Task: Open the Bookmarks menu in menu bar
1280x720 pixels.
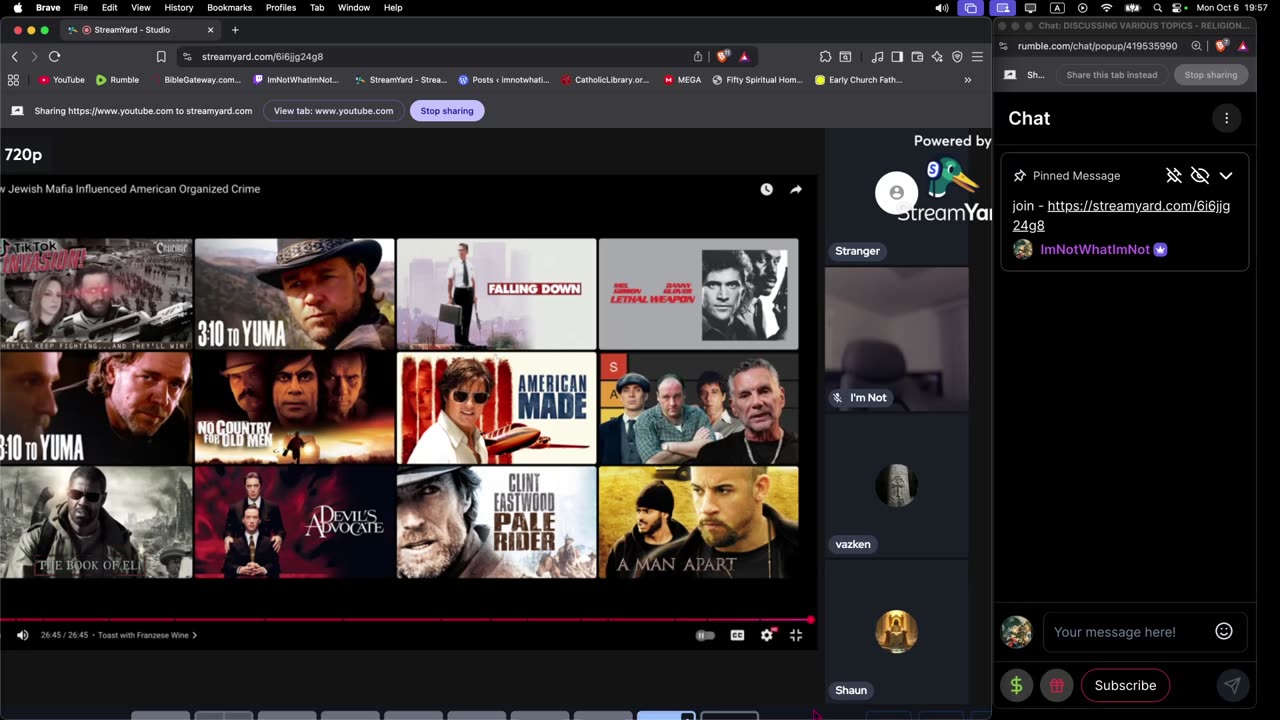Action: click(230, 8)
